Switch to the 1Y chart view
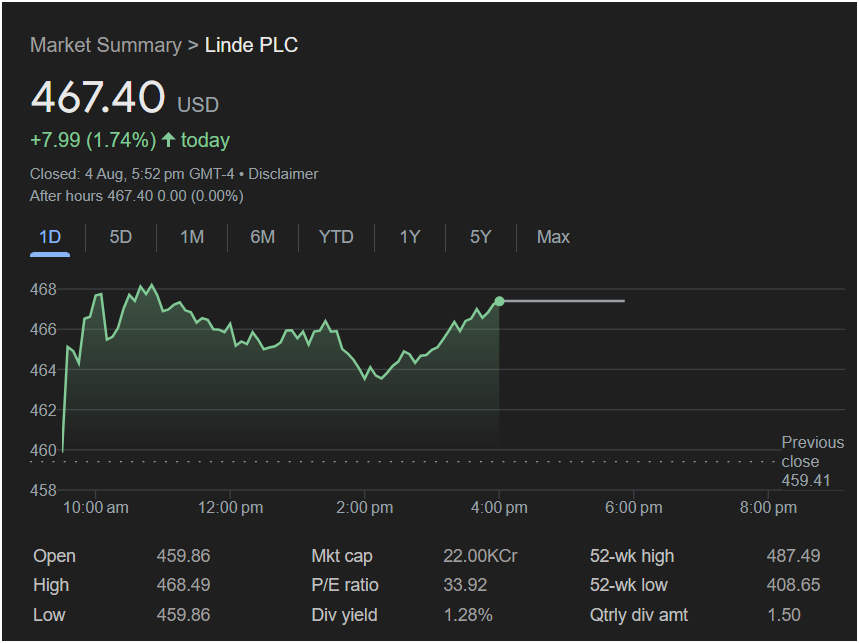This screenshot has height=643, width=859. (x=409, y=237)
